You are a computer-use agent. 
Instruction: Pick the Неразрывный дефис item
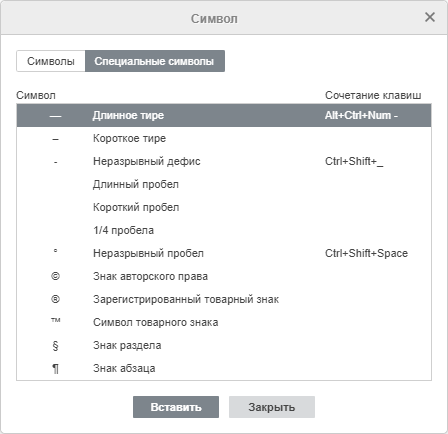pyautogui.click(x=224, y=161)
